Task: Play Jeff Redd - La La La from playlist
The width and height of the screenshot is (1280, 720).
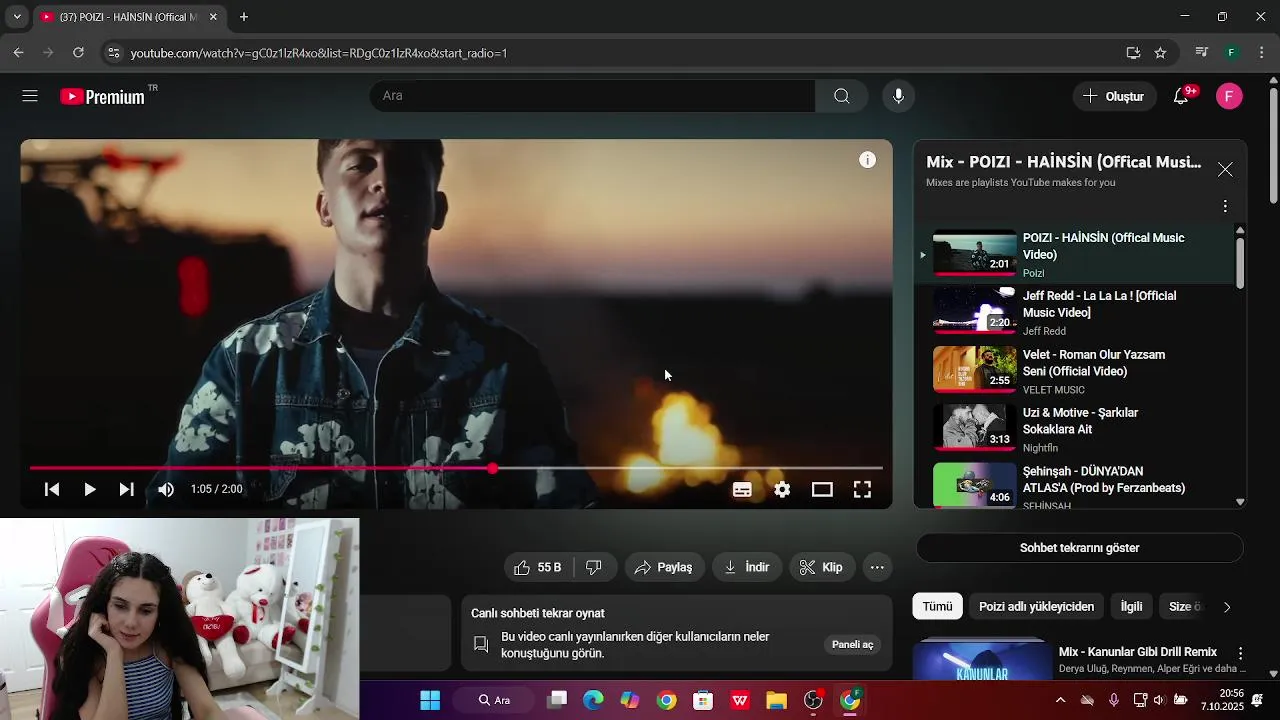Action: pos(1075,313)
